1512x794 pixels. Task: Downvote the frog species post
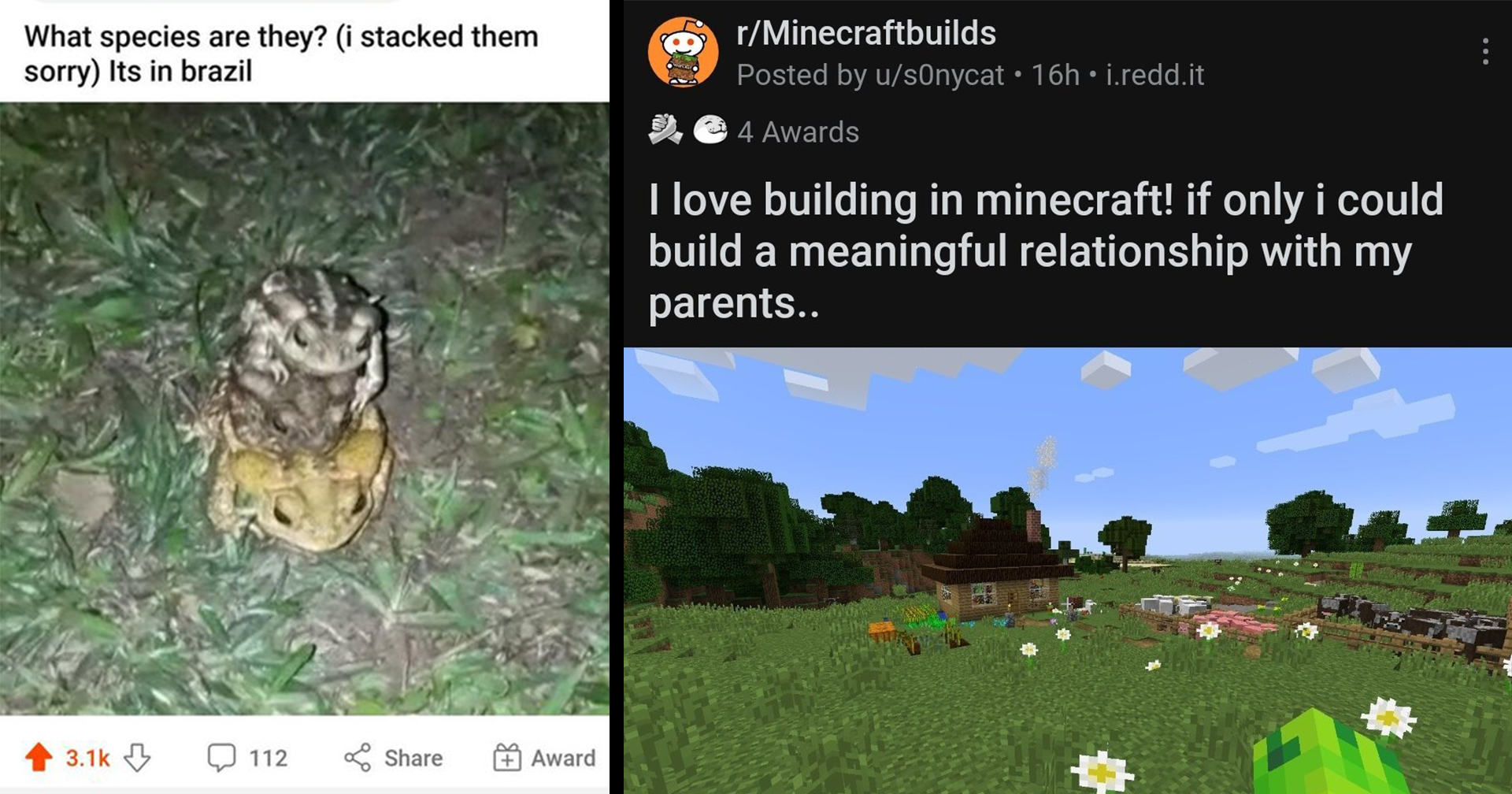(138, 758)
